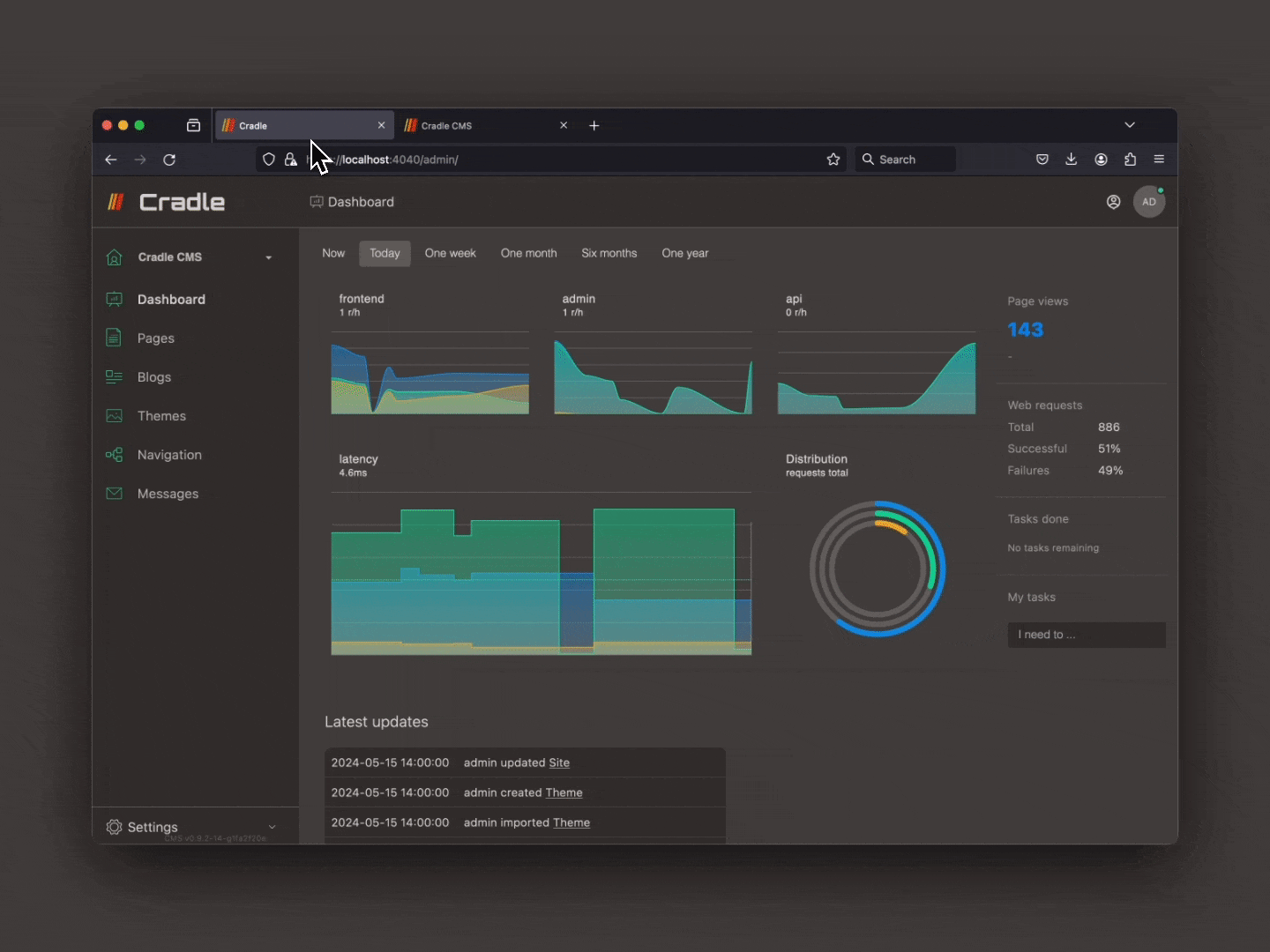
Task: Expand the Cradle CMS dropdown arrow
Action: pyautogui.click(x=267, y=257)
